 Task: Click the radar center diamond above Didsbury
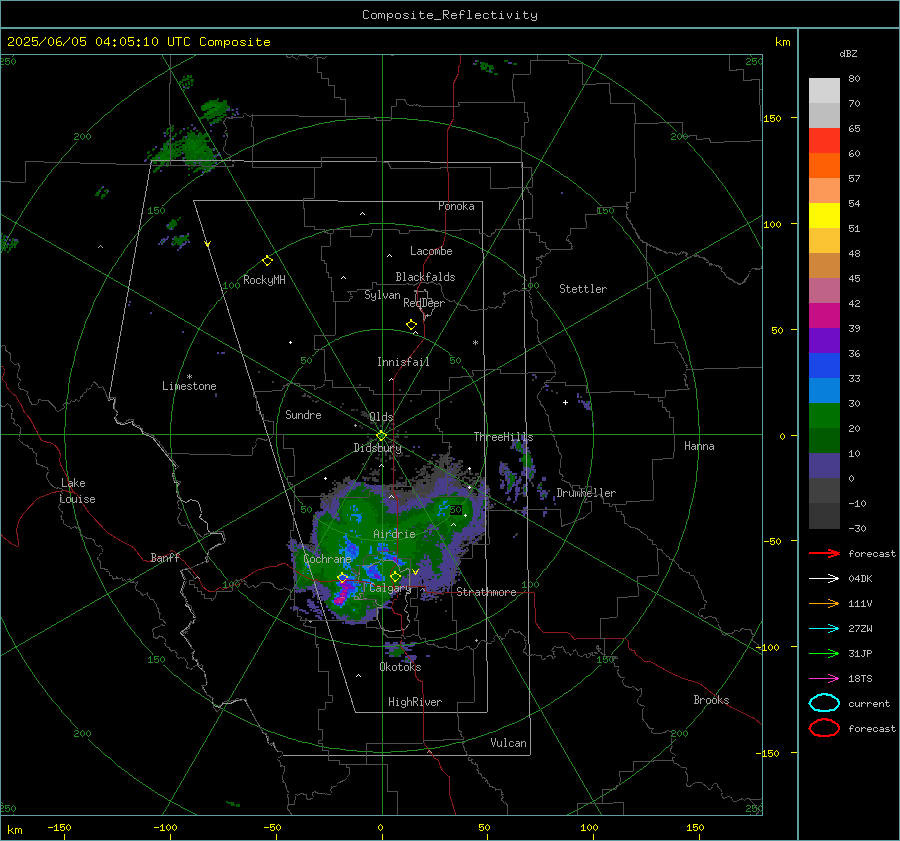(381, 436)
